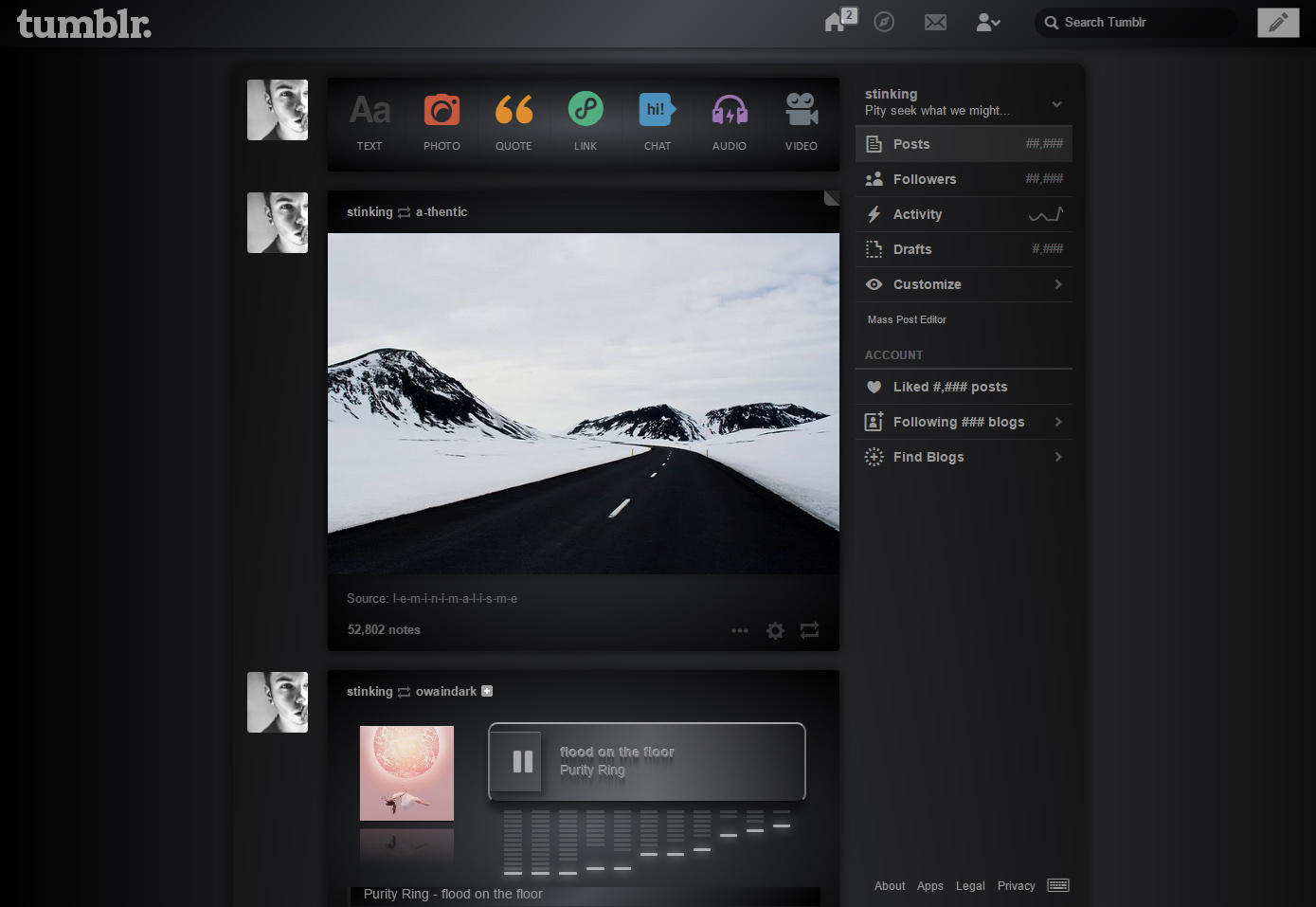This screenshot has height=907, width=1316.
Task: Toggle keyboard shortcuts from the footer icon
Action: tap(1057, 884)
